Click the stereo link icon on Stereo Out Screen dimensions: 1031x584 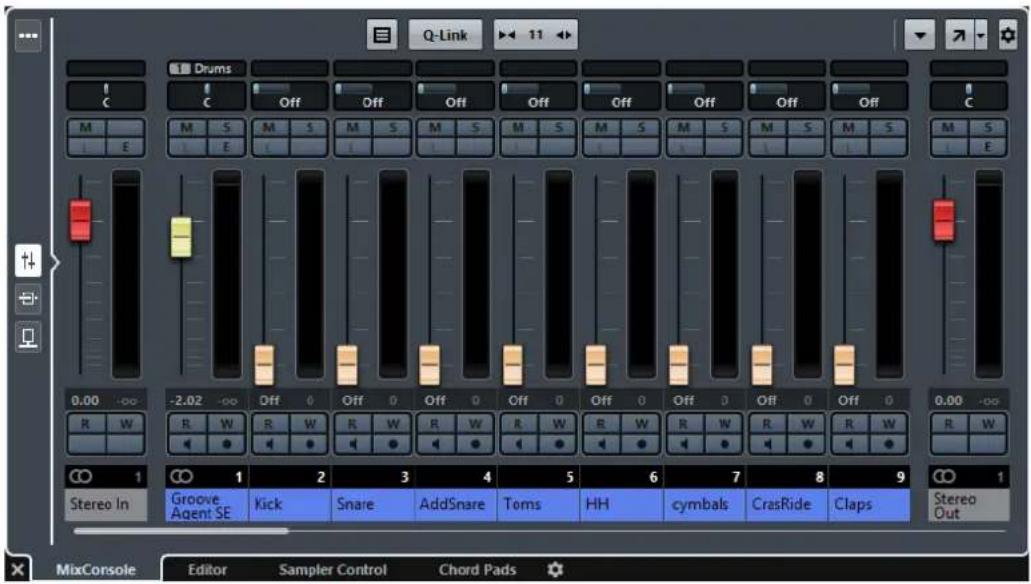tap(944, 476)
